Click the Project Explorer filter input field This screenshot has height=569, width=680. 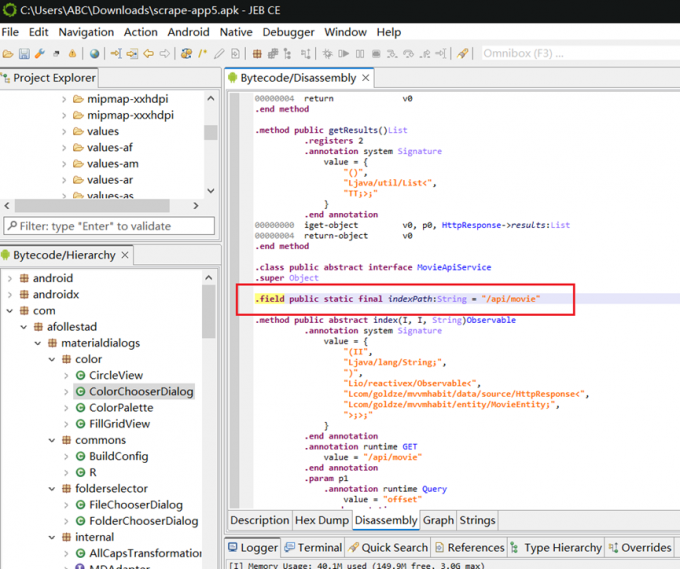pos(109,226)
